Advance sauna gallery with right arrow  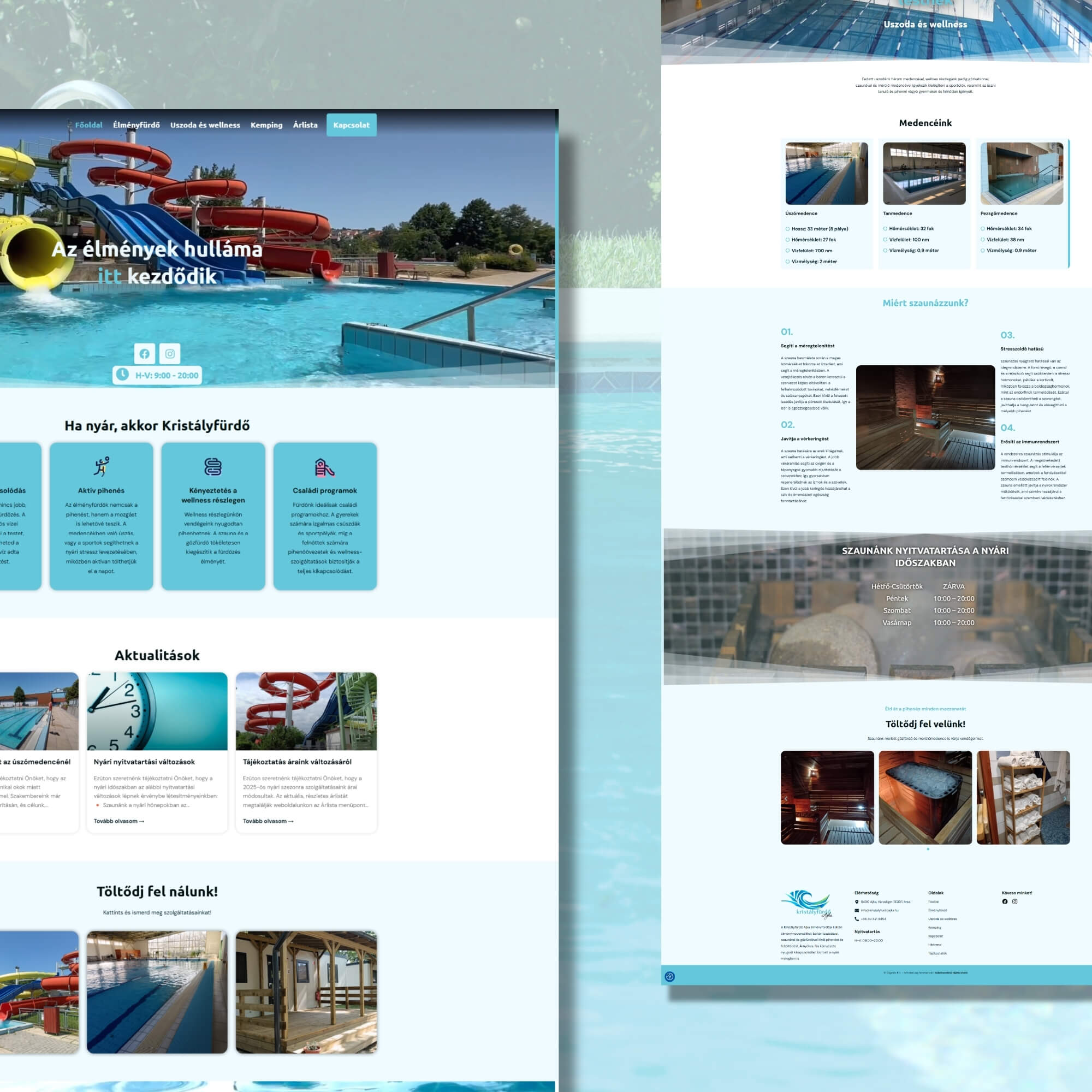tap(1064, 799)
